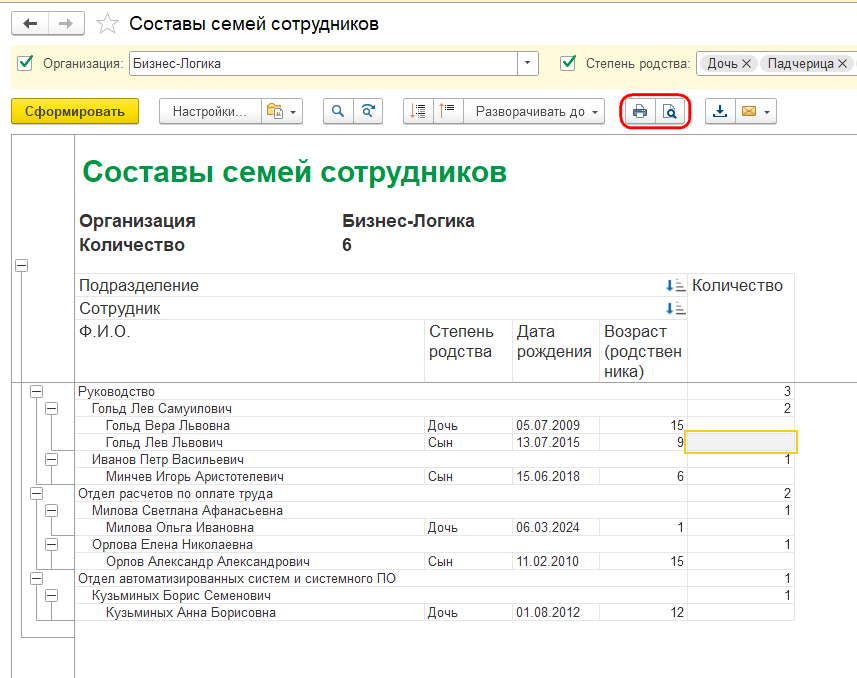Select the Минчев Игорь Аристотелевич cell
857x678 pixels.
[x=250, y=476]
